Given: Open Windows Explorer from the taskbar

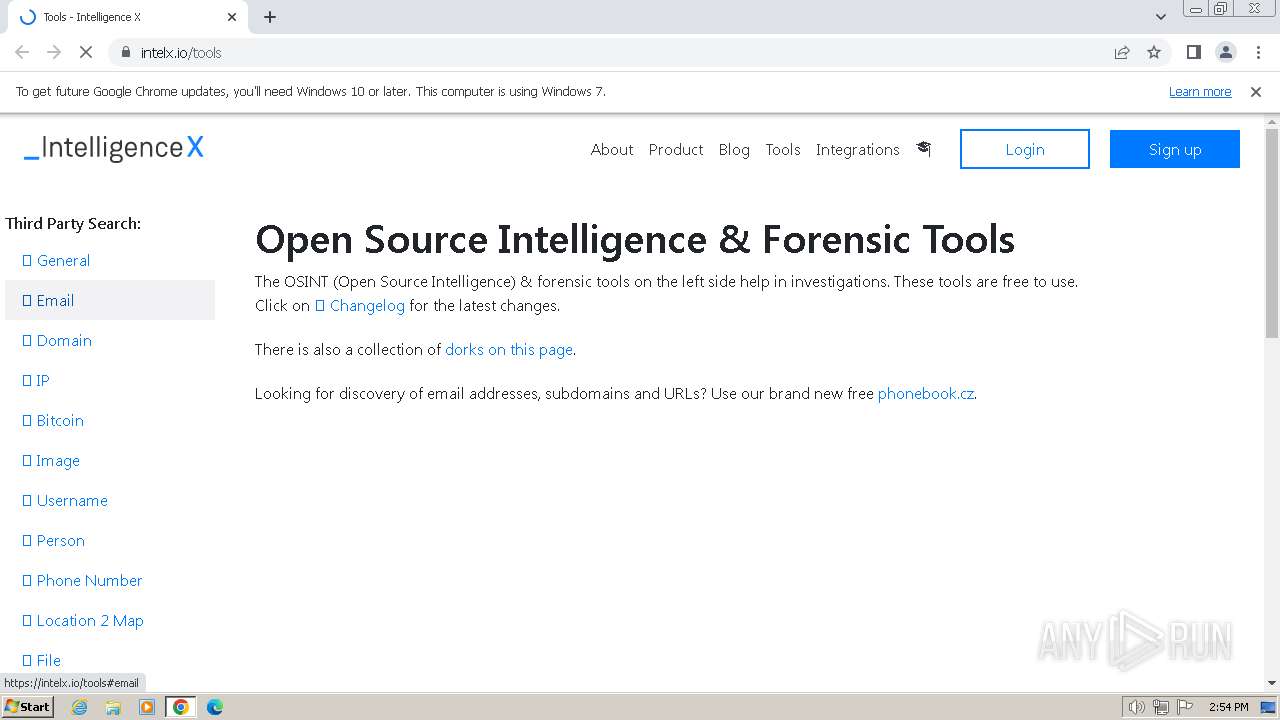Looking at the screenshot, I should (x=113, y=707).
